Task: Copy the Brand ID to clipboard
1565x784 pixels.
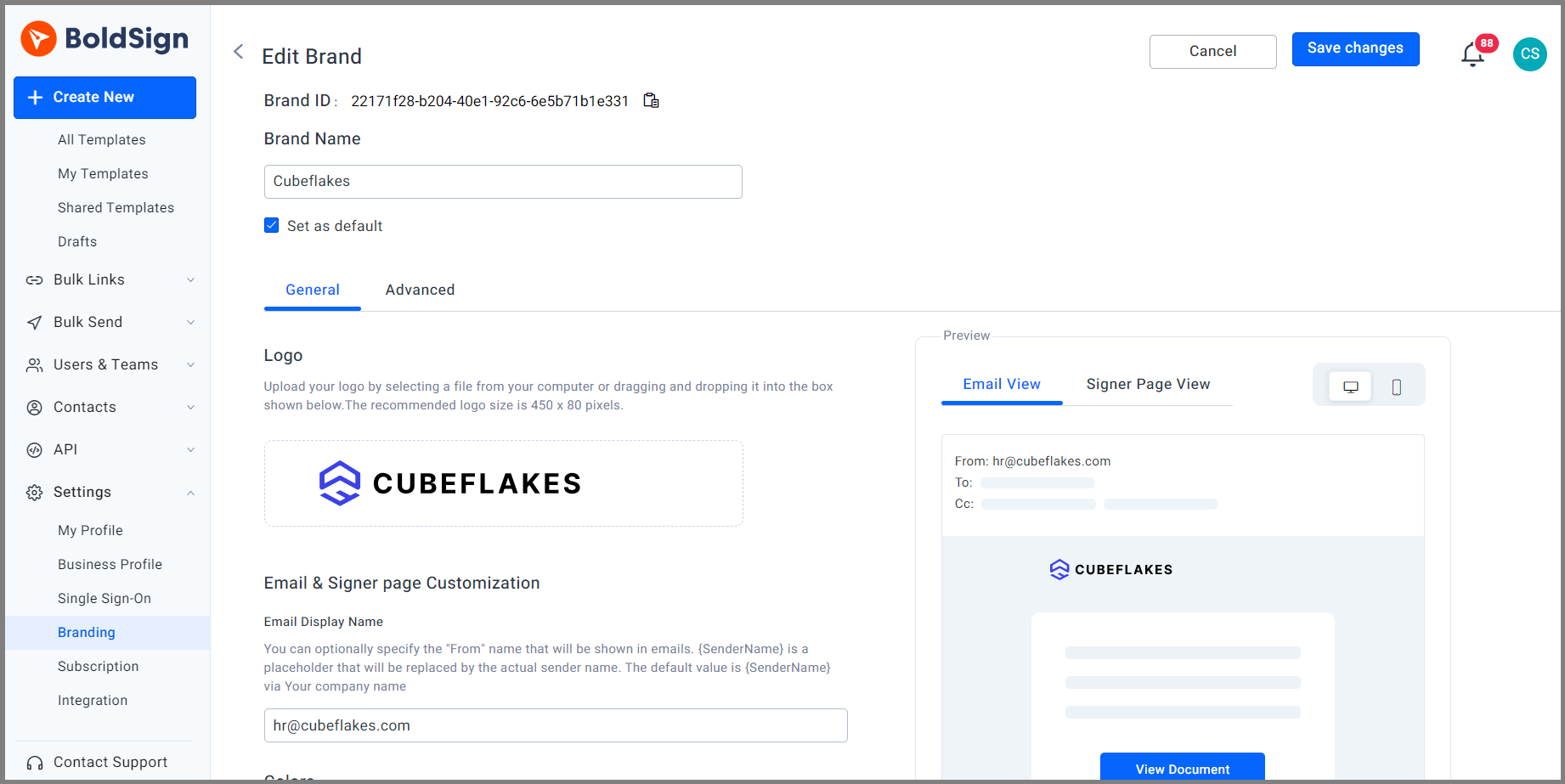Action: click(x=651, y=101)
